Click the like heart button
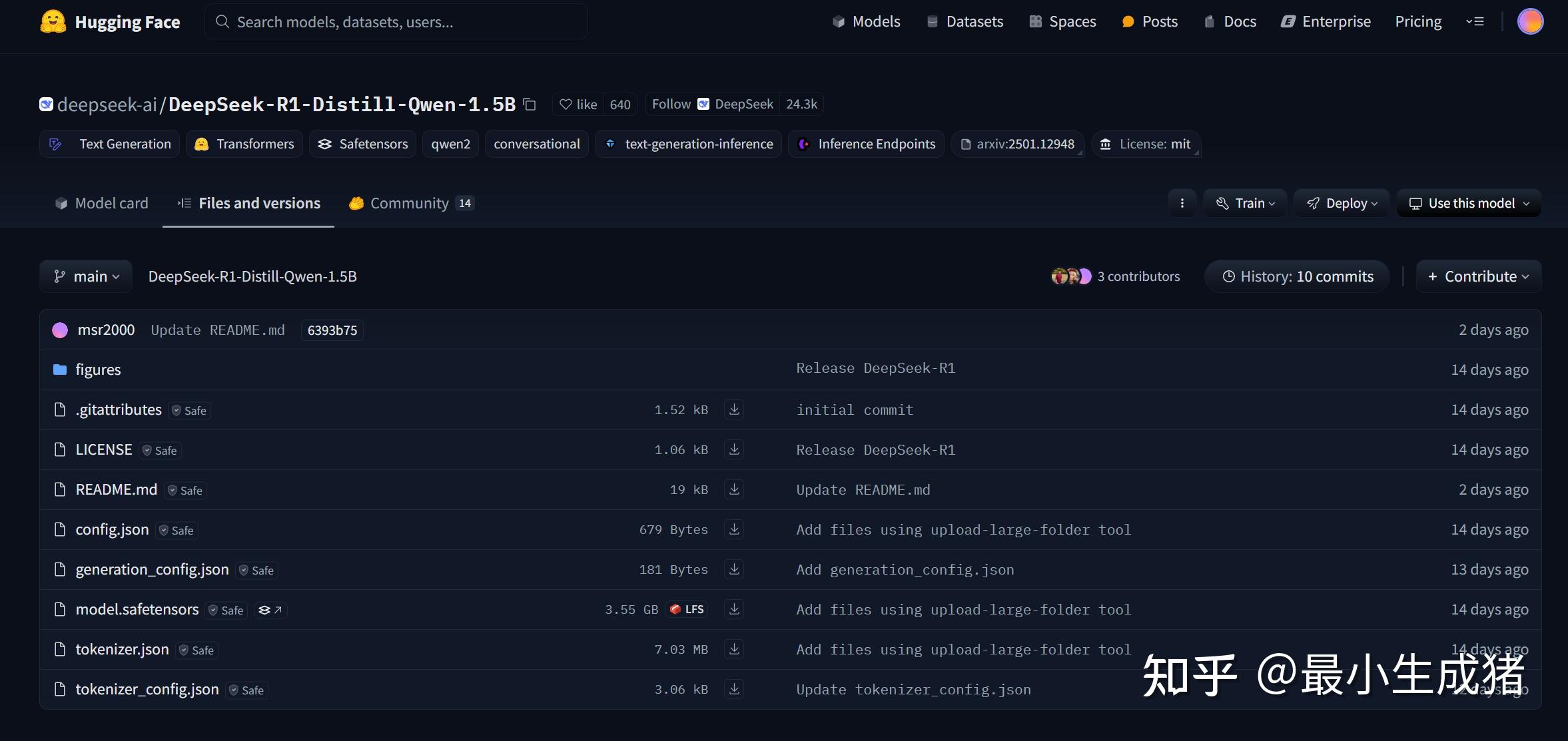 [578, 105]
